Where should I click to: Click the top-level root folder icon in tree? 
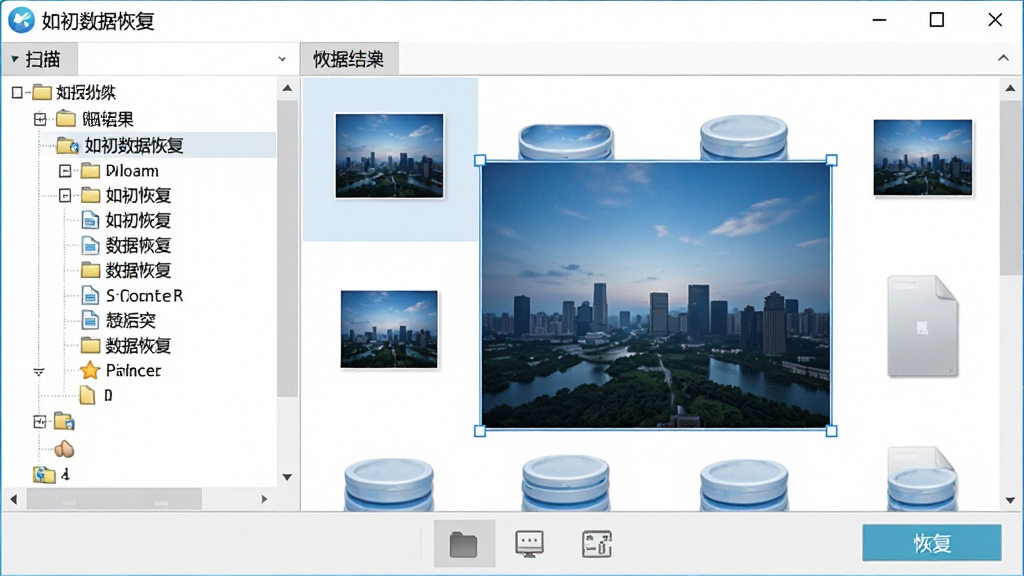(x=42, y=92)
